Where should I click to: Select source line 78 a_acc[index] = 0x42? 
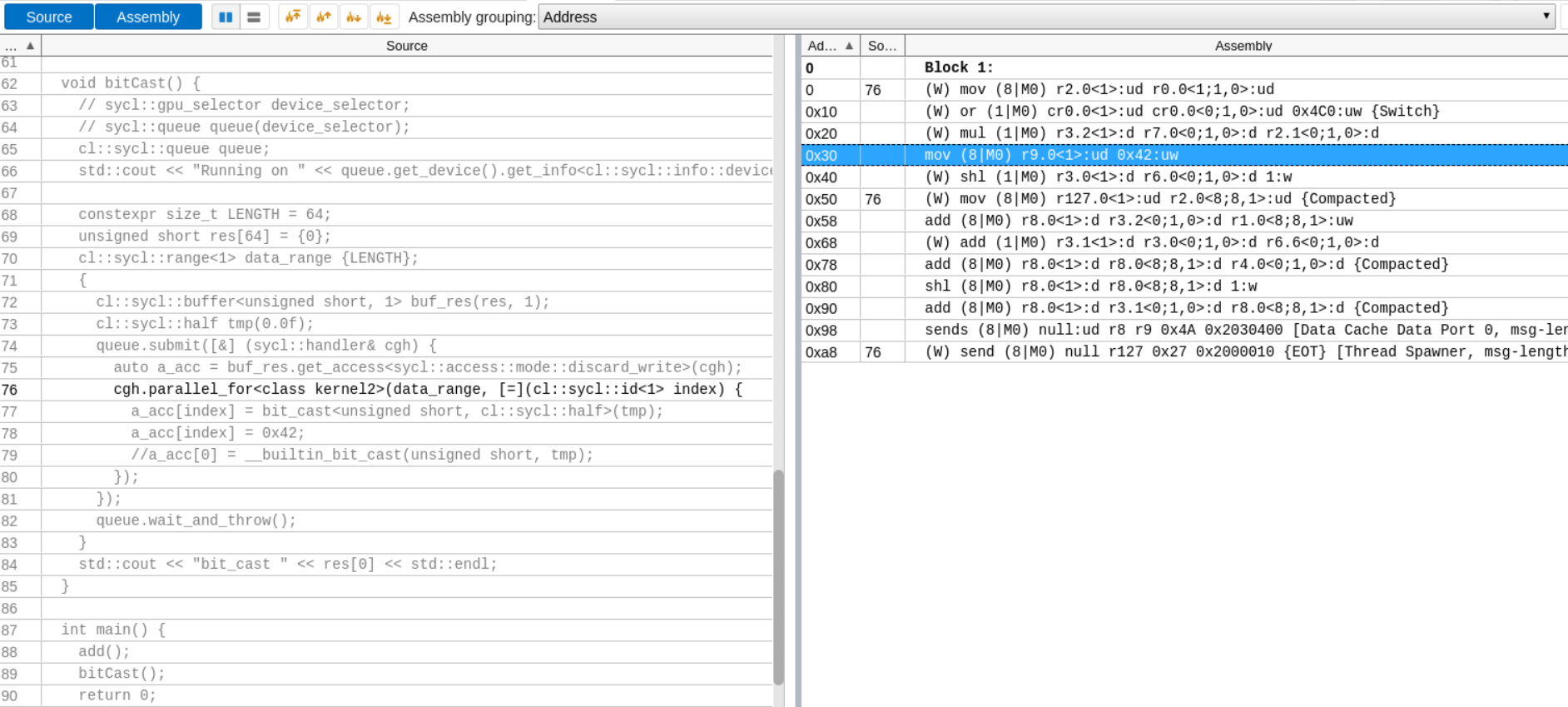pyautogui.click(x=386, y=433)
